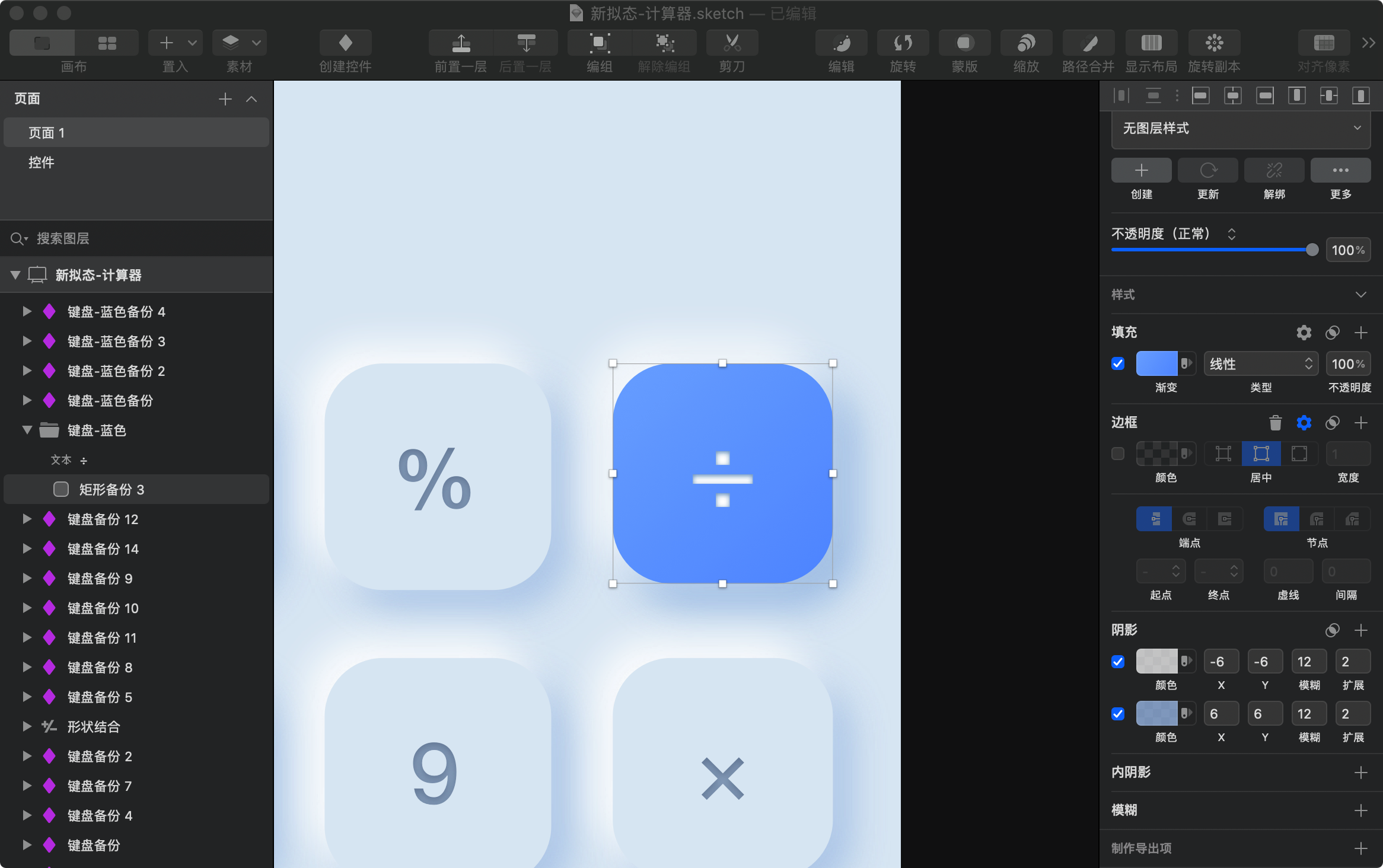The height and width of the screenshot is (868, 1383).
Task: Open the fill type 线性 dropdown
Action: tap(1260, 363)
